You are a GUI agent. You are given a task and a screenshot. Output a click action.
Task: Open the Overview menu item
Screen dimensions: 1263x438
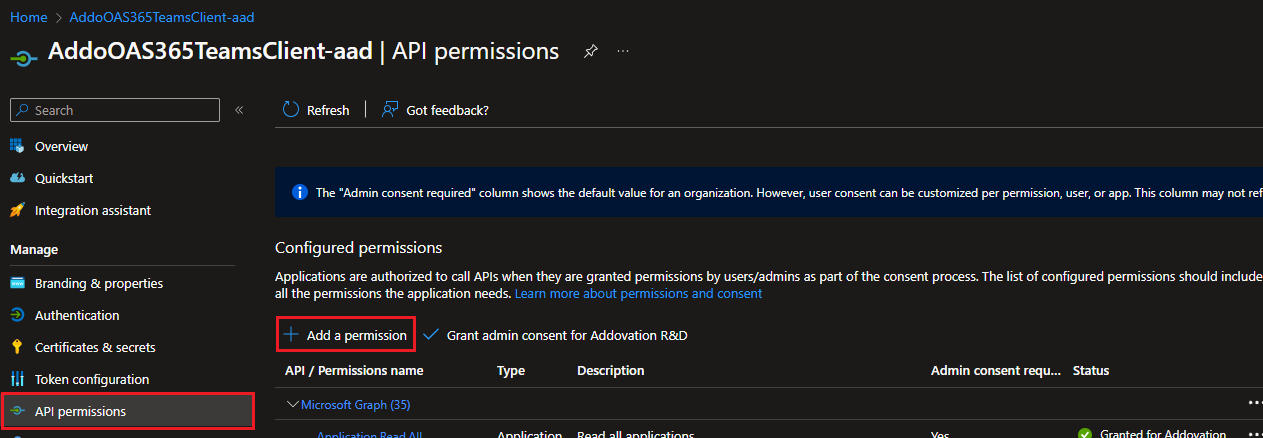(x=61, y=147)
